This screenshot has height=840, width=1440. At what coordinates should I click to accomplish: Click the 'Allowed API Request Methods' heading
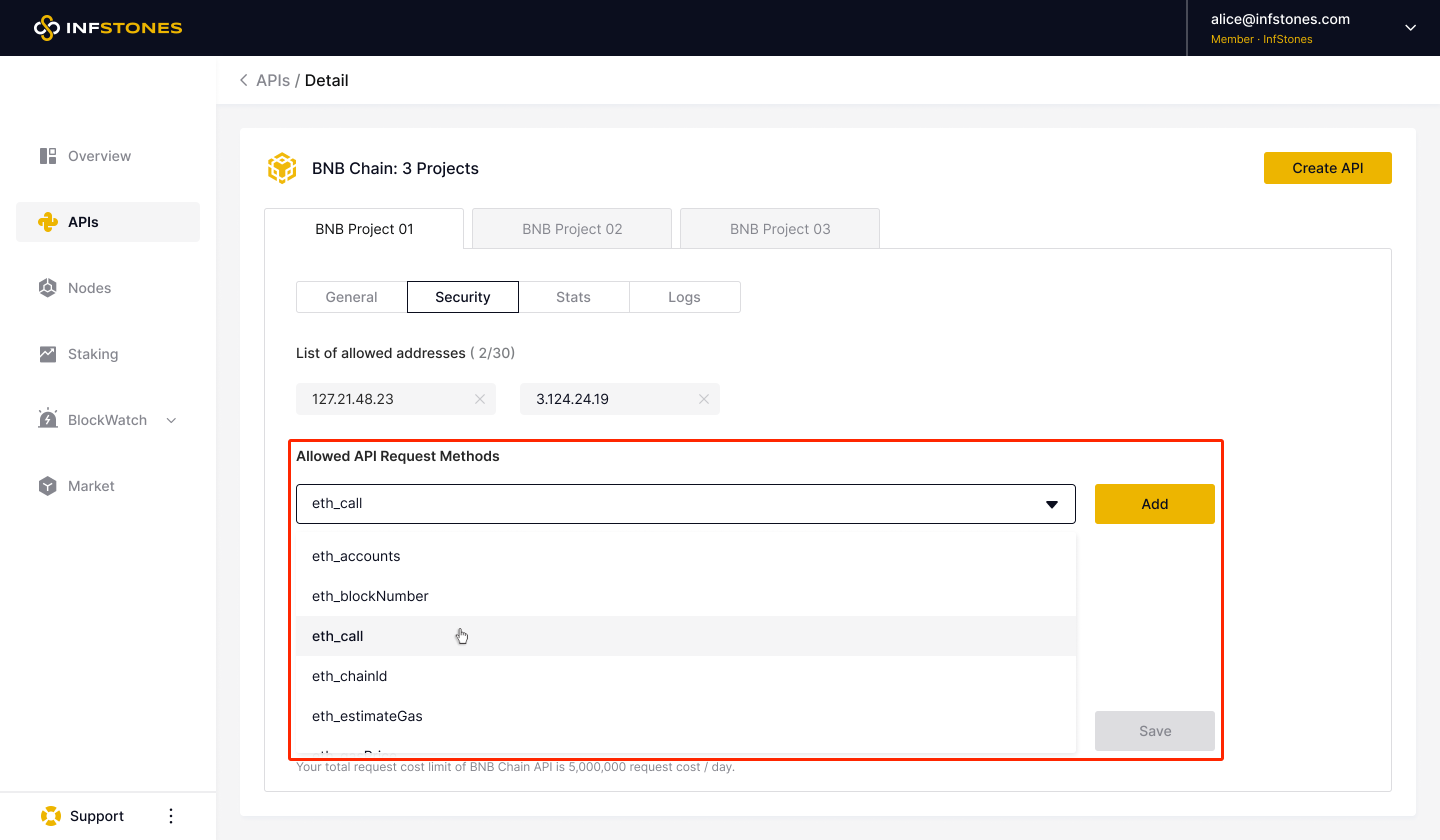coord(397,456)
